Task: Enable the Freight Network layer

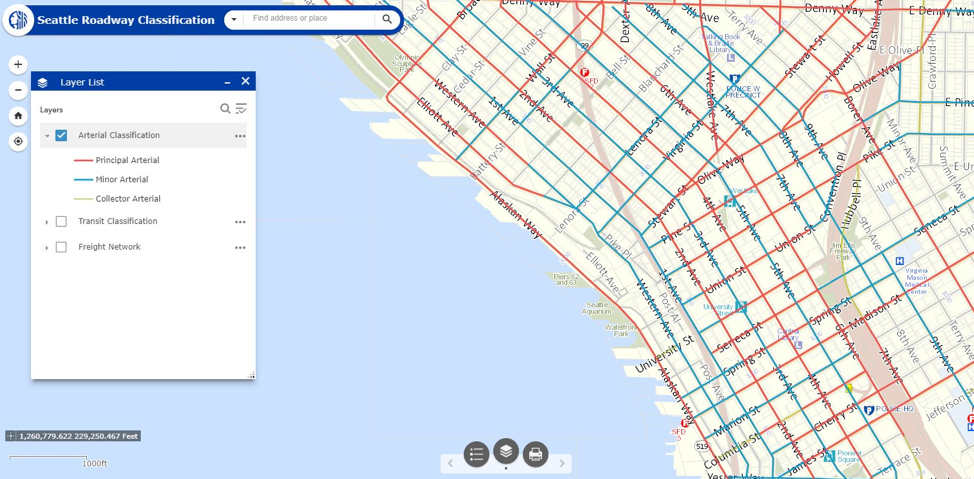Action: coord(61,247)
